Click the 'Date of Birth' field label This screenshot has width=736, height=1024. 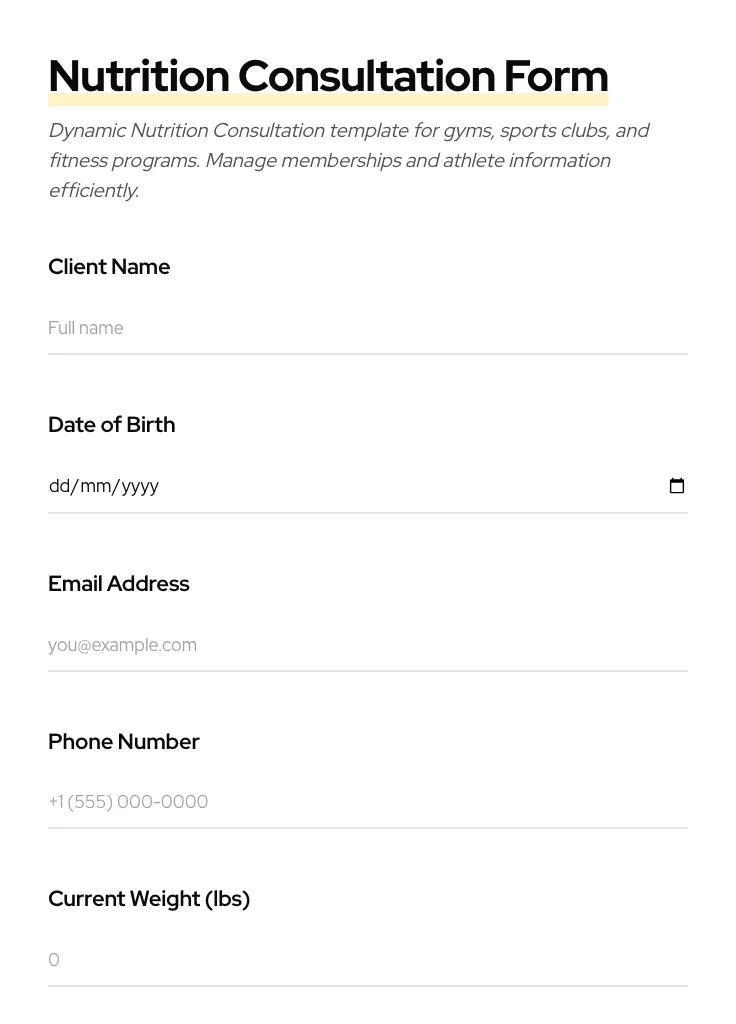[111, 425]
